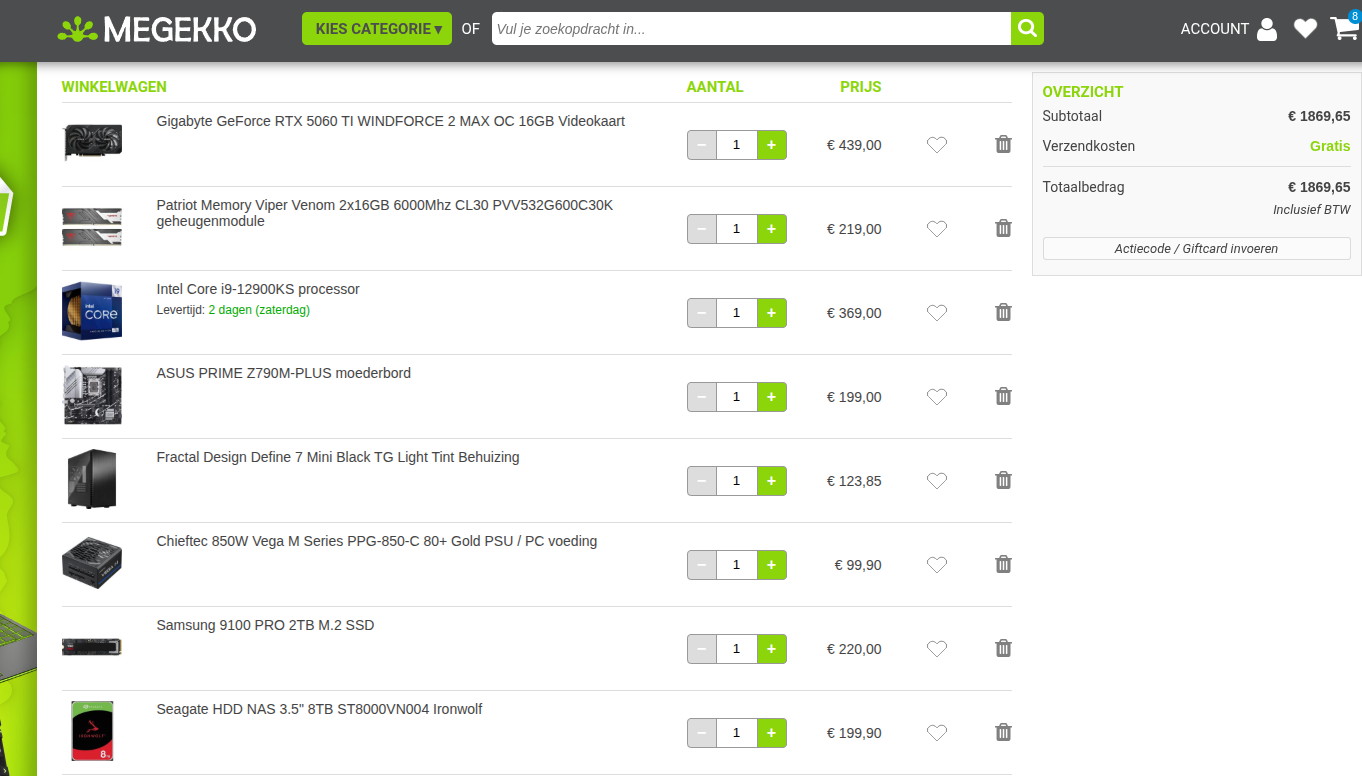Open the Account menu
The height and width of the screenshot is (776, 1362).
coord(1228,29)
